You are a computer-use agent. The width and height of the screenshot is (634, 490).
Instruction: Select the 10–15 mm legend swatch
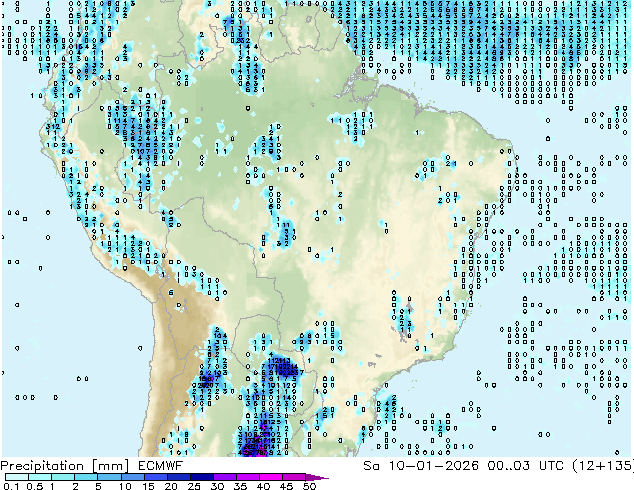(x=132, y=477)
